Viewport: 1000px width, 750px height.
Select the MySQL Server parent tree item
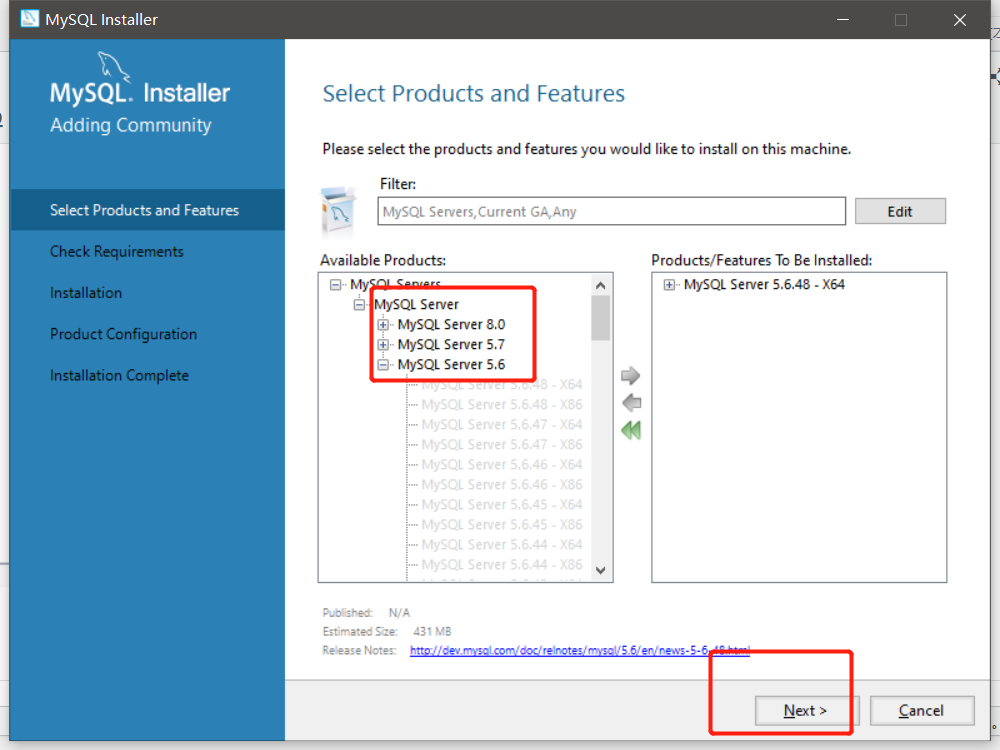pyautogui.click(x=416, y=305)
